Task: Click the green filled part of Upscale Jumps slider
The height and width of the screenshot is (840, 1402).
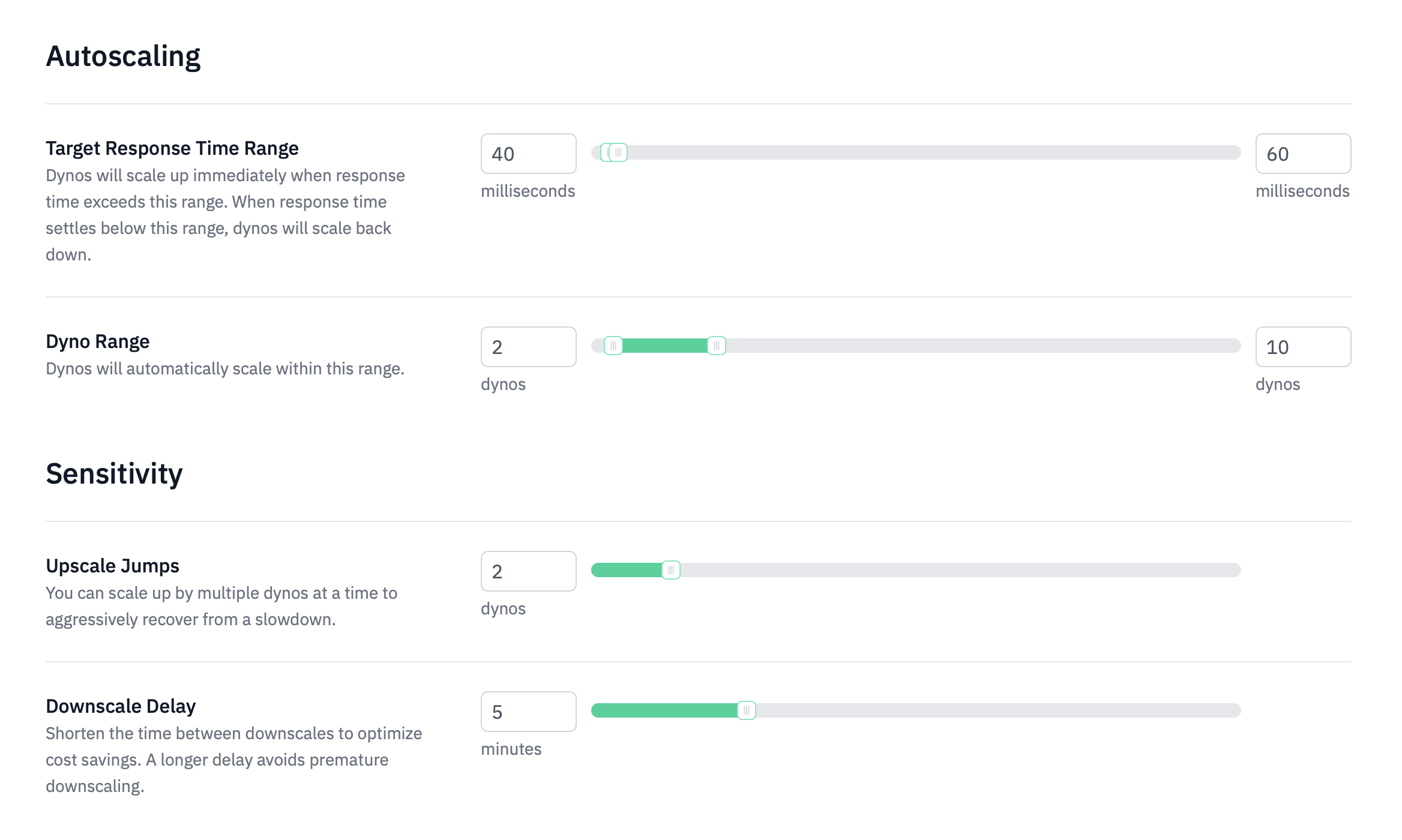Action: click(x=627, y=570)
